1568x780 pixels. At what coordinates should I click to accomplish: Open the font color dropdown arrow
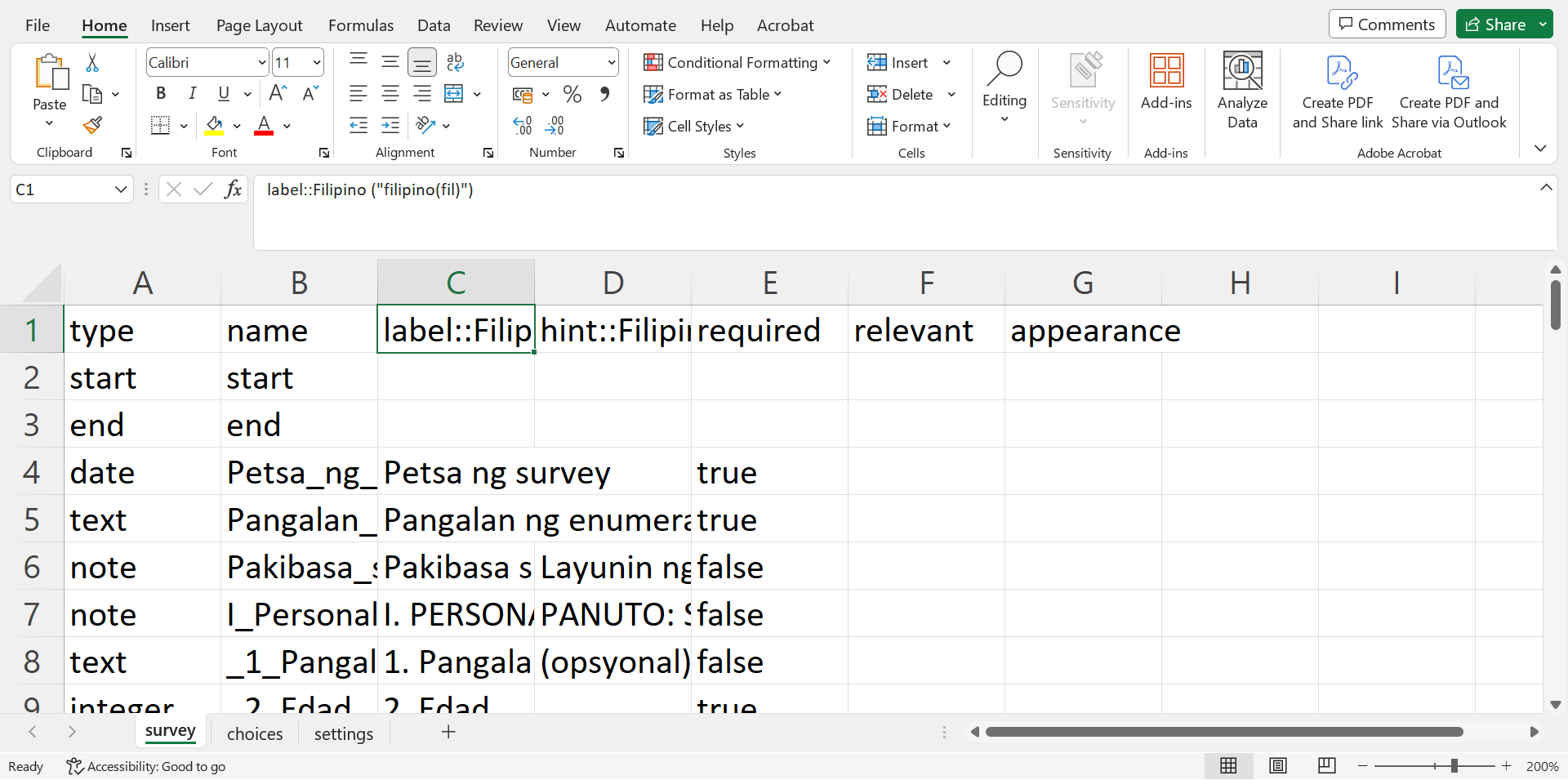[x=285, y=127]
